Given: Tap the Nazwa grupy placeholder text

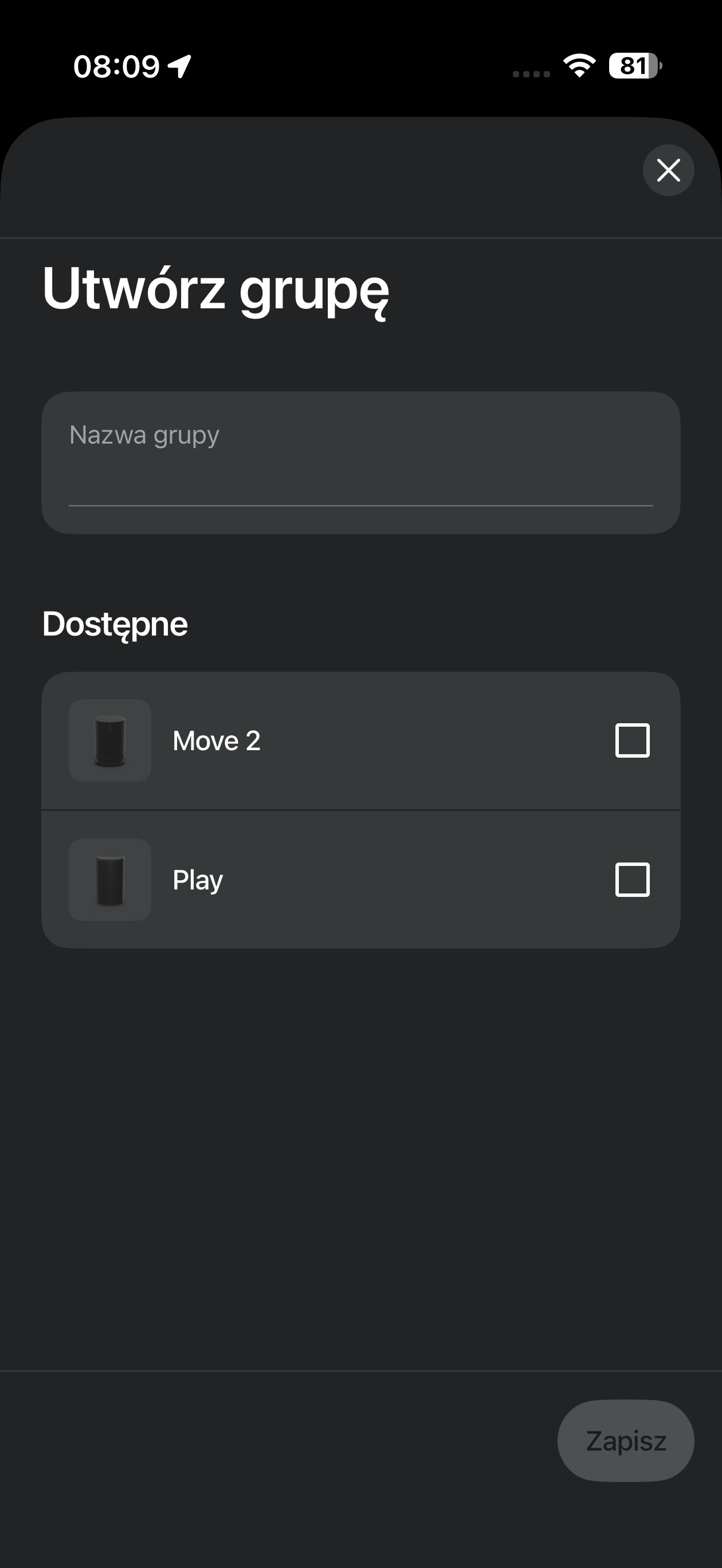Looking at the screenshot, I should pyautogui.click(x=144, y=435).
